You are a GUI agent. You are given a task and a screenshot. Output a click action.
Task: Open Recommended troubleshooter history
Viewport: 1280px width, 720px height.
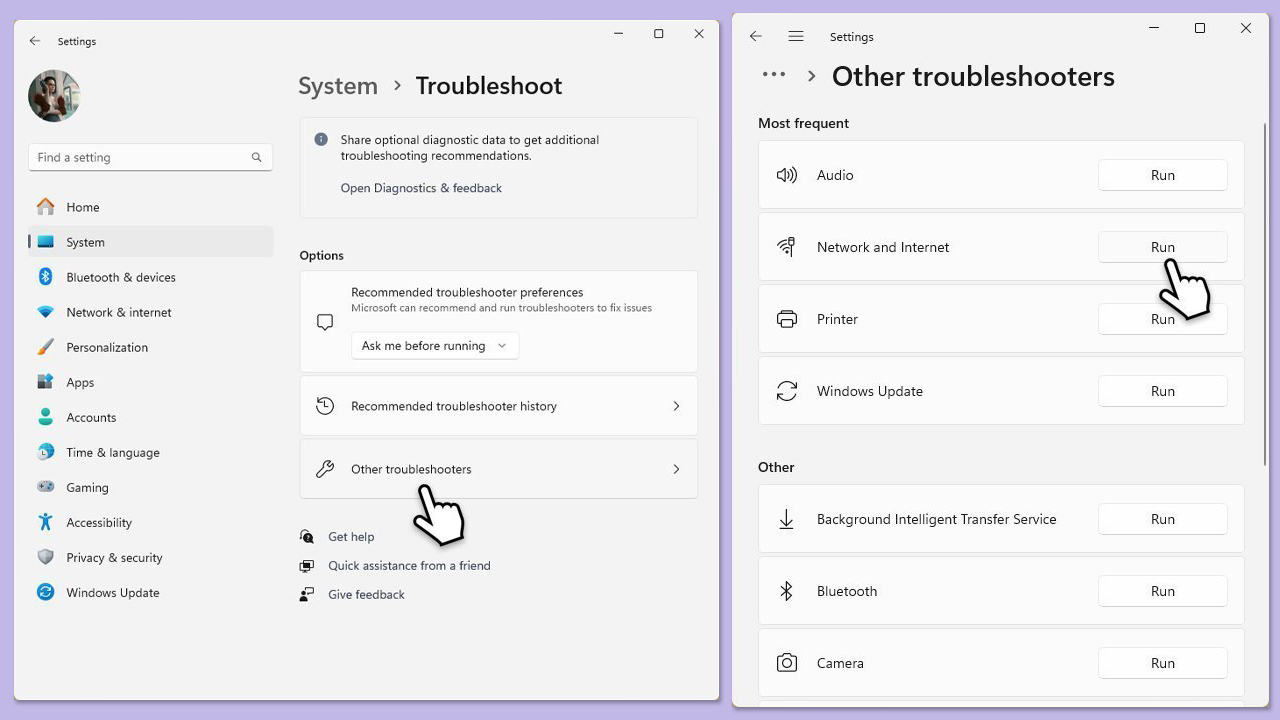(498, 406)
